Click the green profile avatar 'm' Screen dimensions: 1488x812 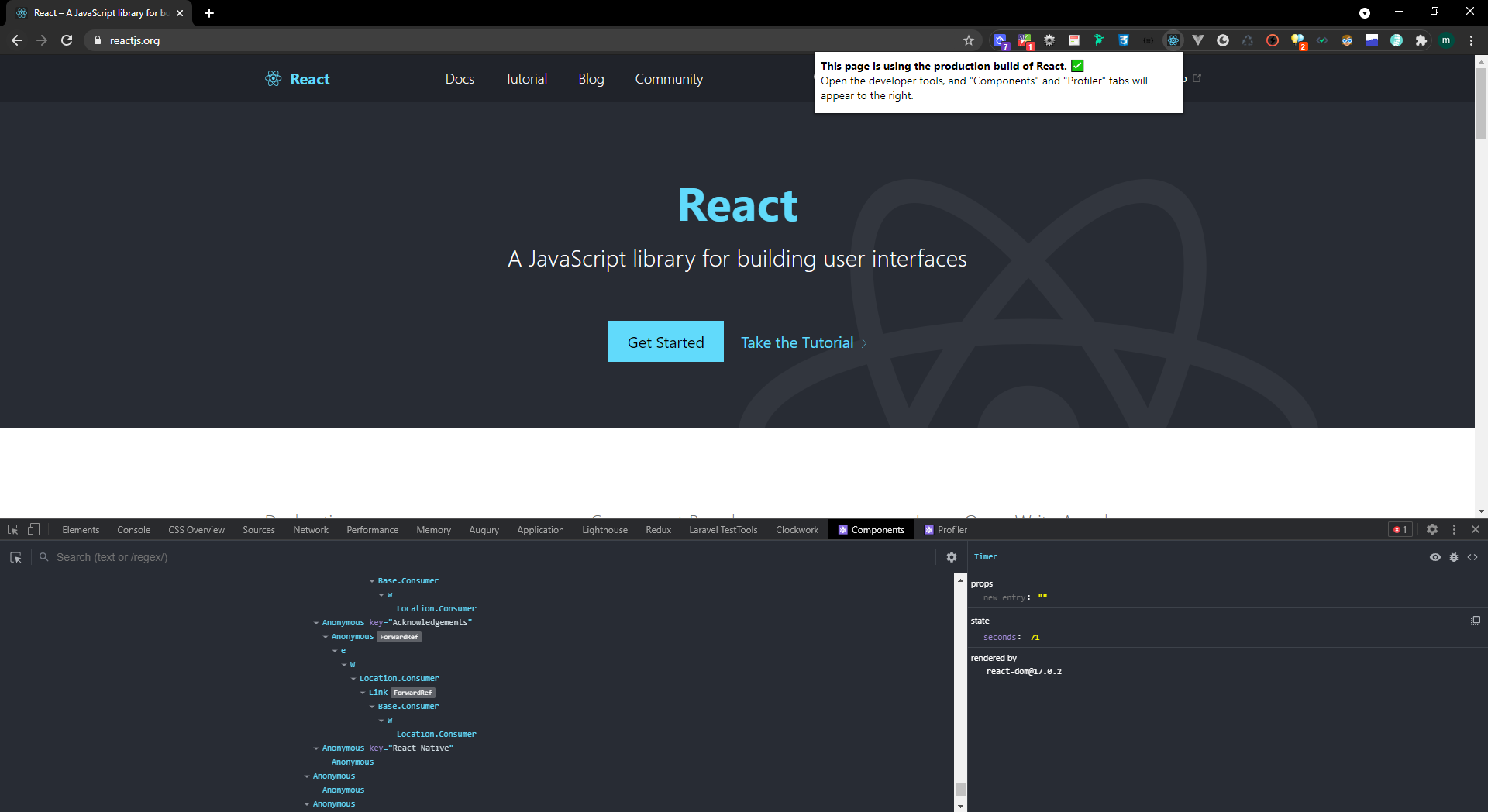coord(1446,40)
